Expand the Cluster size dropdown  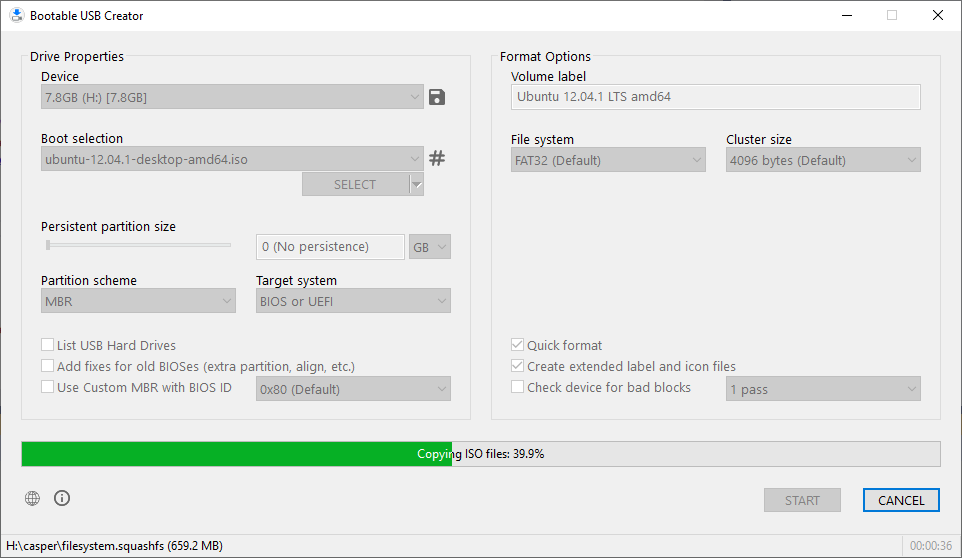[x=822, y=160]
